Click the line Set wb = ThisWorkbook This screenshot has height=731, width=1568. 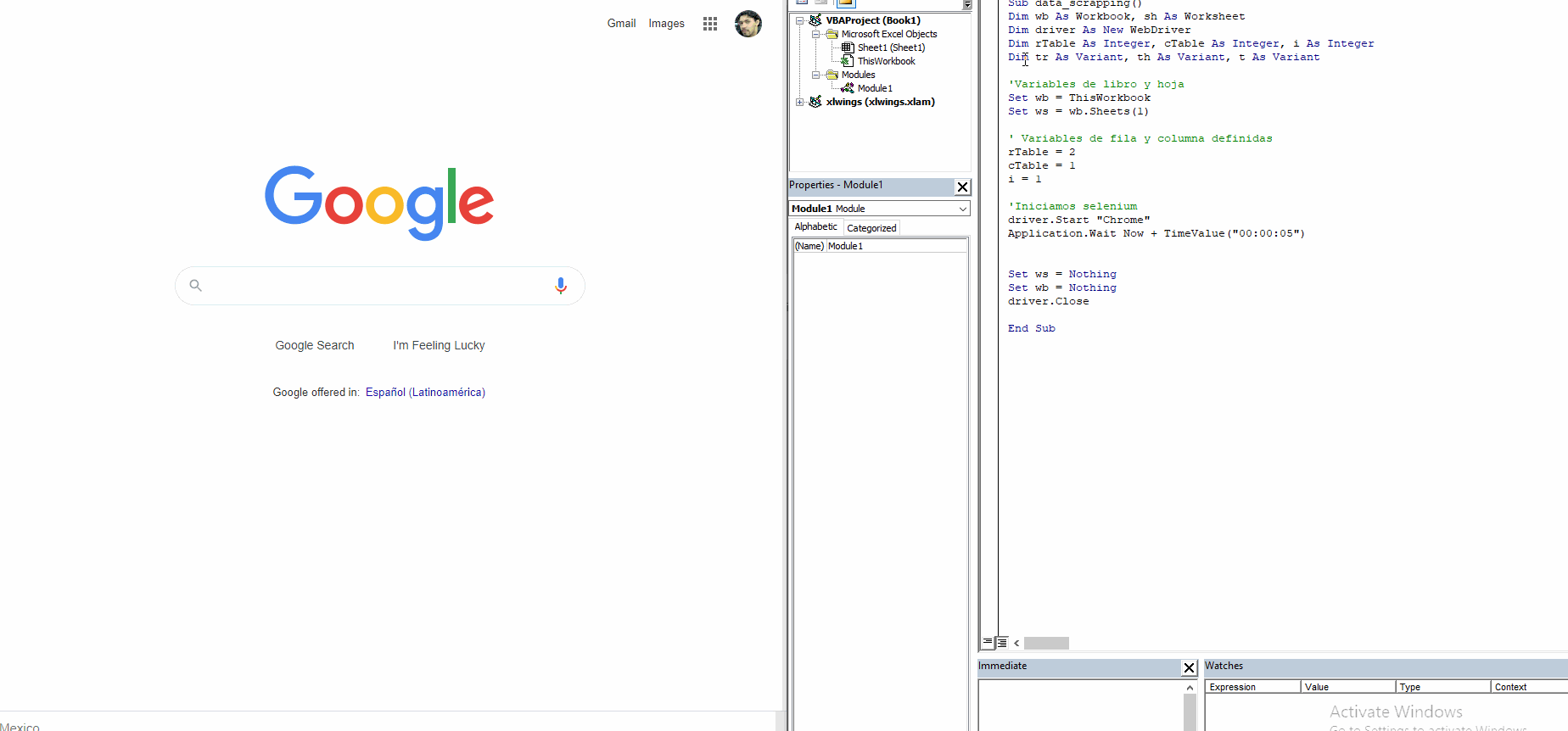click(x=1078, y=98)
